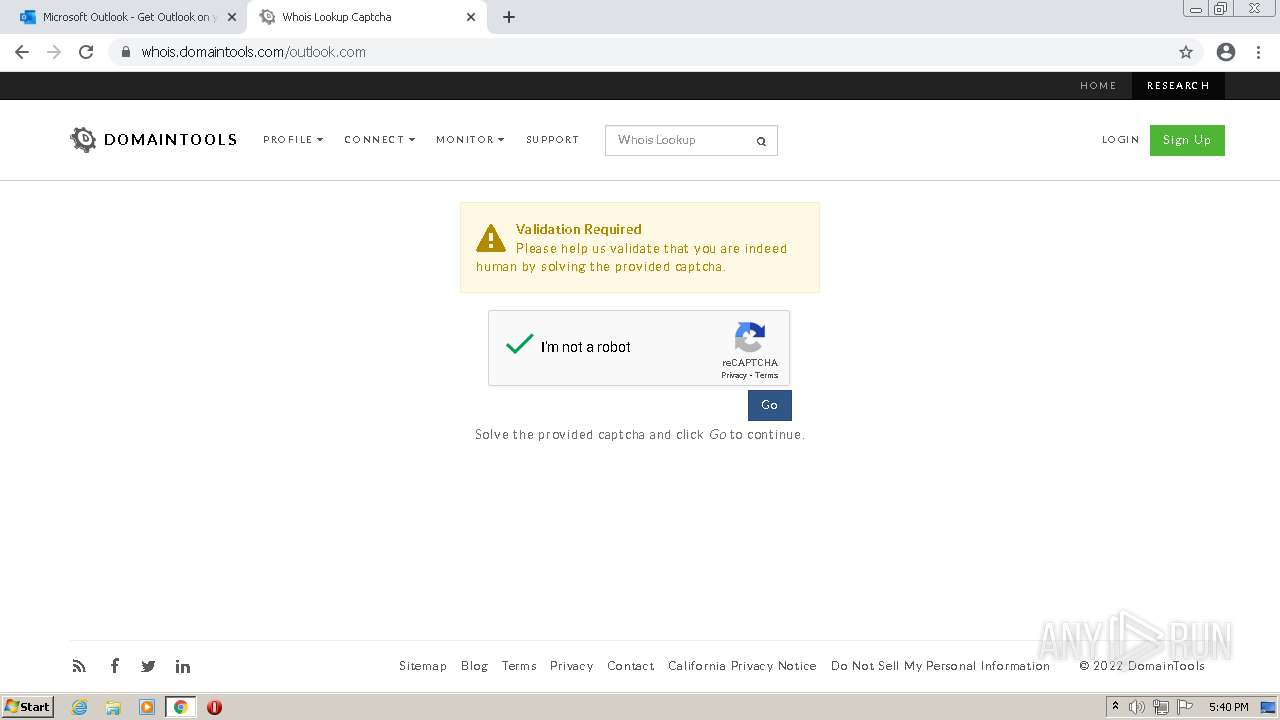Open the Sitemap footer link
The height and width of the screenshot is (720, 1280).
(423, 666)
